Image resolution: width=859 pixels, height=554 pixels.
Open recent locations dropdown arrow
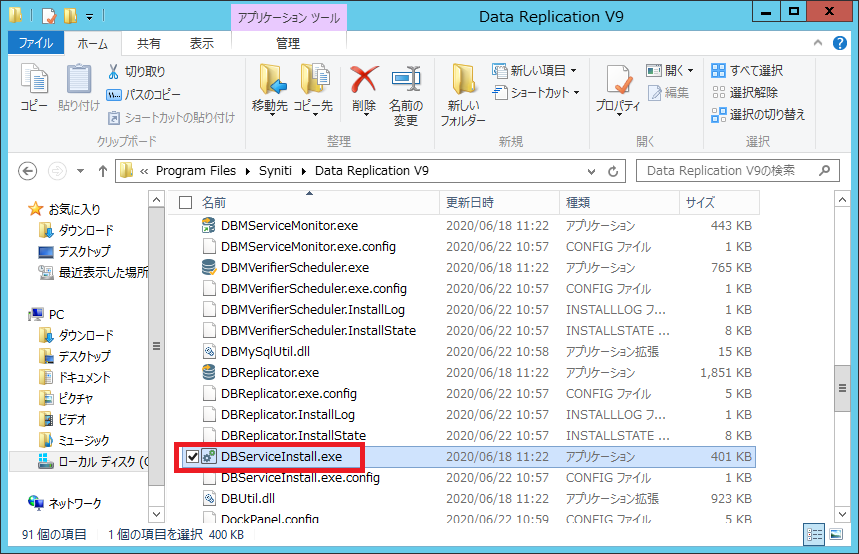pos(81,171)
